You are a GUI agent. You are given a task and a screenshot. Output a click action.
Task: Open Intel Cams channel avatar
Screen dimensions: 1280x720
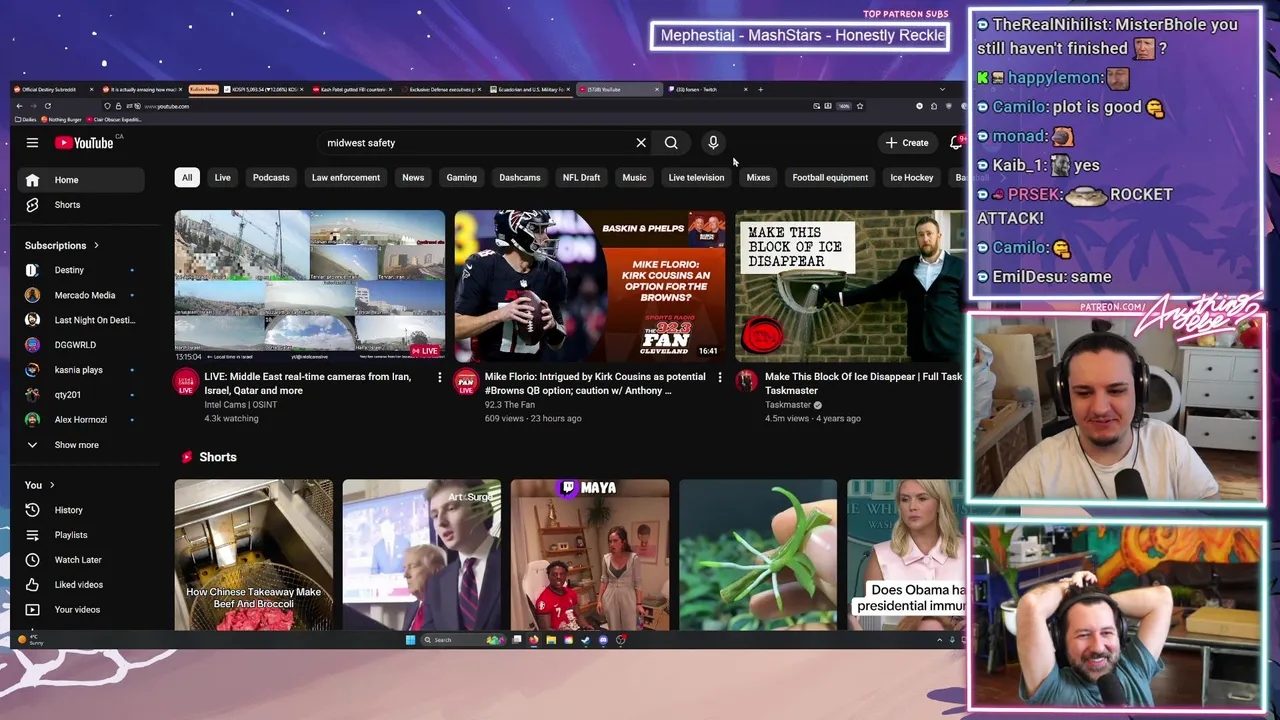[186, 382]
